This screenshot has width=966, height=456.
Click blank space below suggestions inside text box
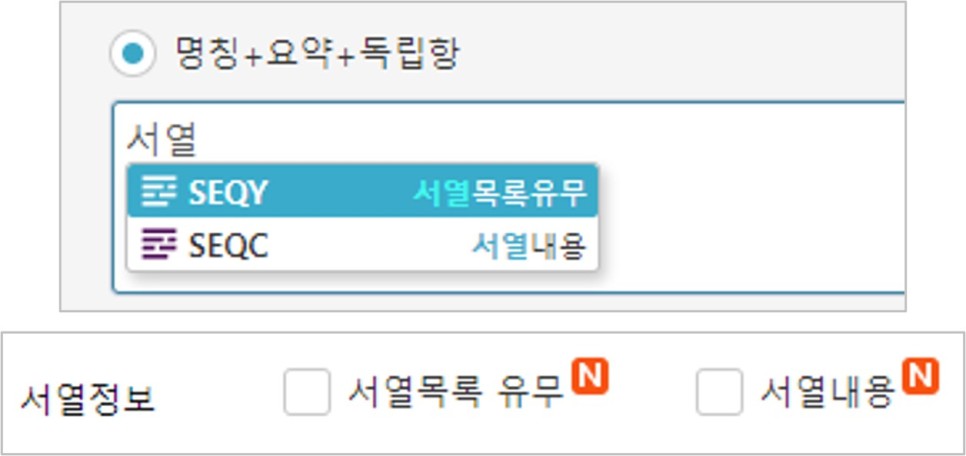point(357,280)
